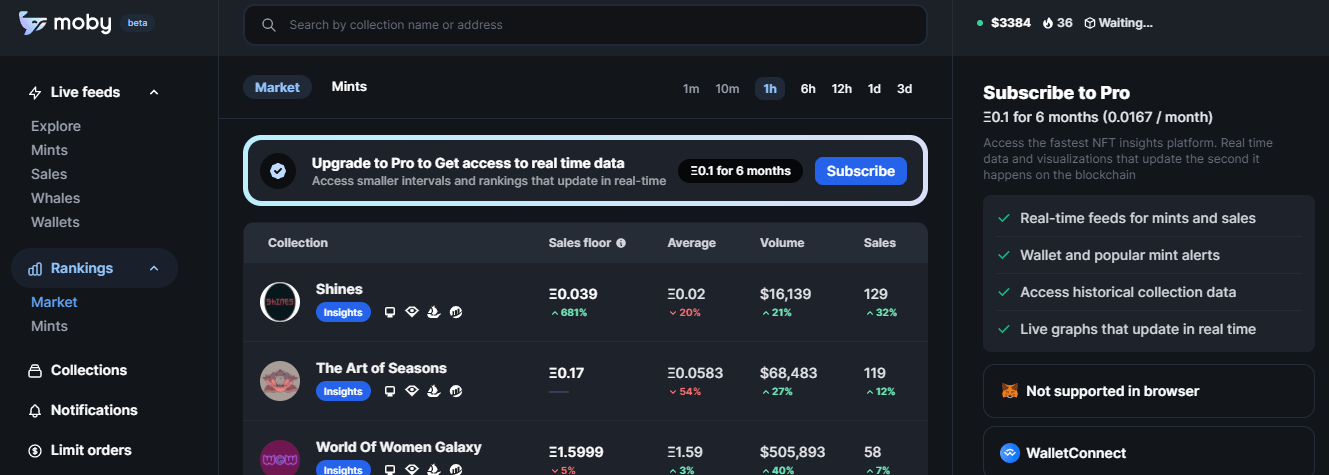
Task: Click the Shines collection thumbnail
Action: pyautogui.click(x=280, y=302)
